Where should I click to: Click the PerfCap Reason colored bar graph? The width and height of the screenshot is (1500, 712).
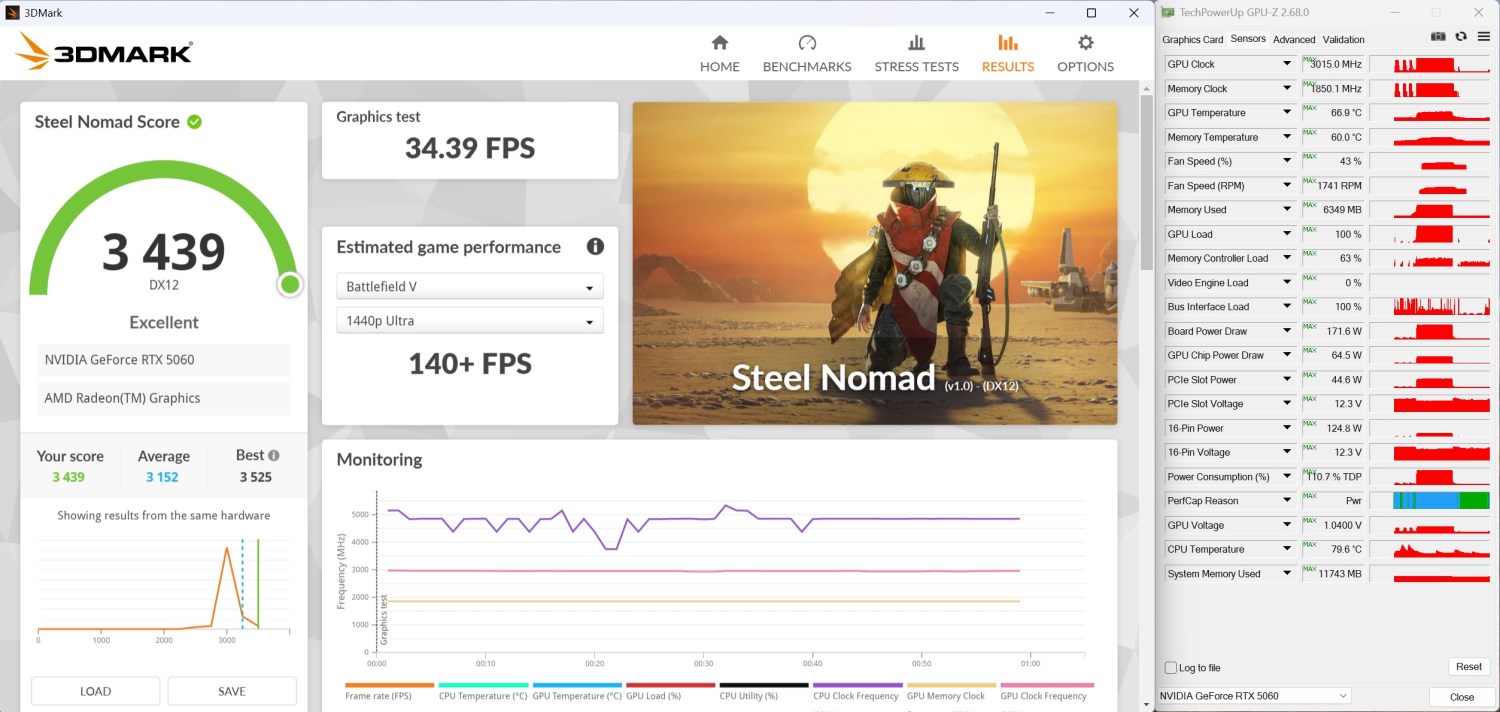1441,501
